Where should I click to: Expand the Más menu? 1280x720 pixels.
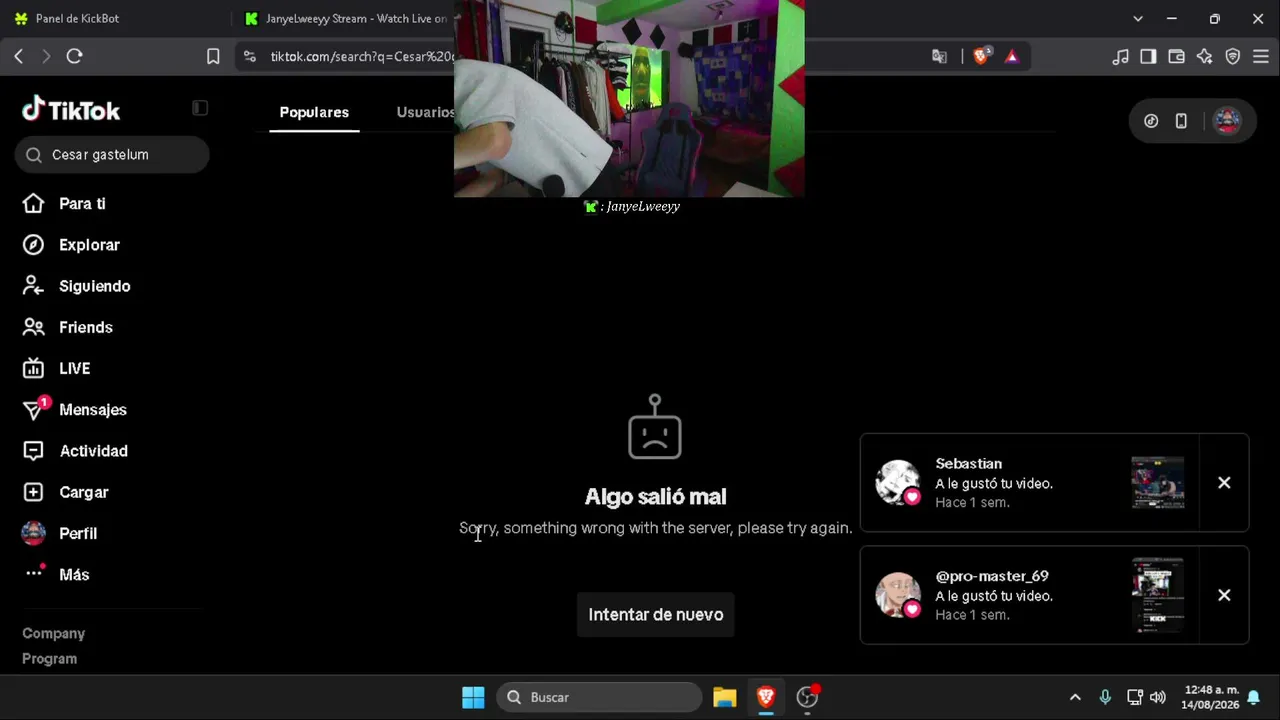coord(74,575)
